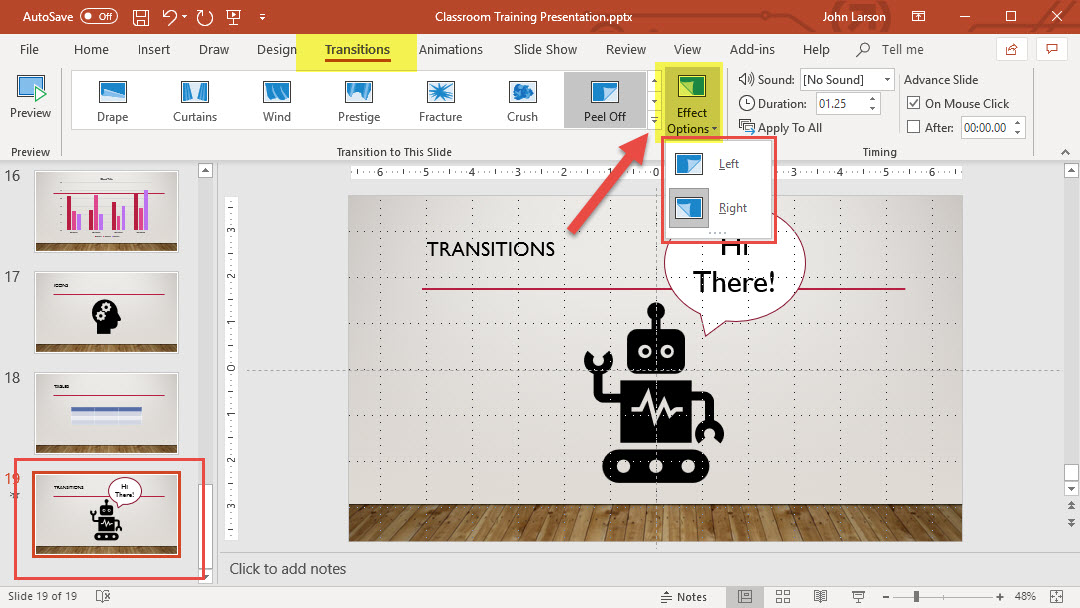1080x608 pixels.
Task: Select slide 17 thumbnail
Action: [106, 312]
